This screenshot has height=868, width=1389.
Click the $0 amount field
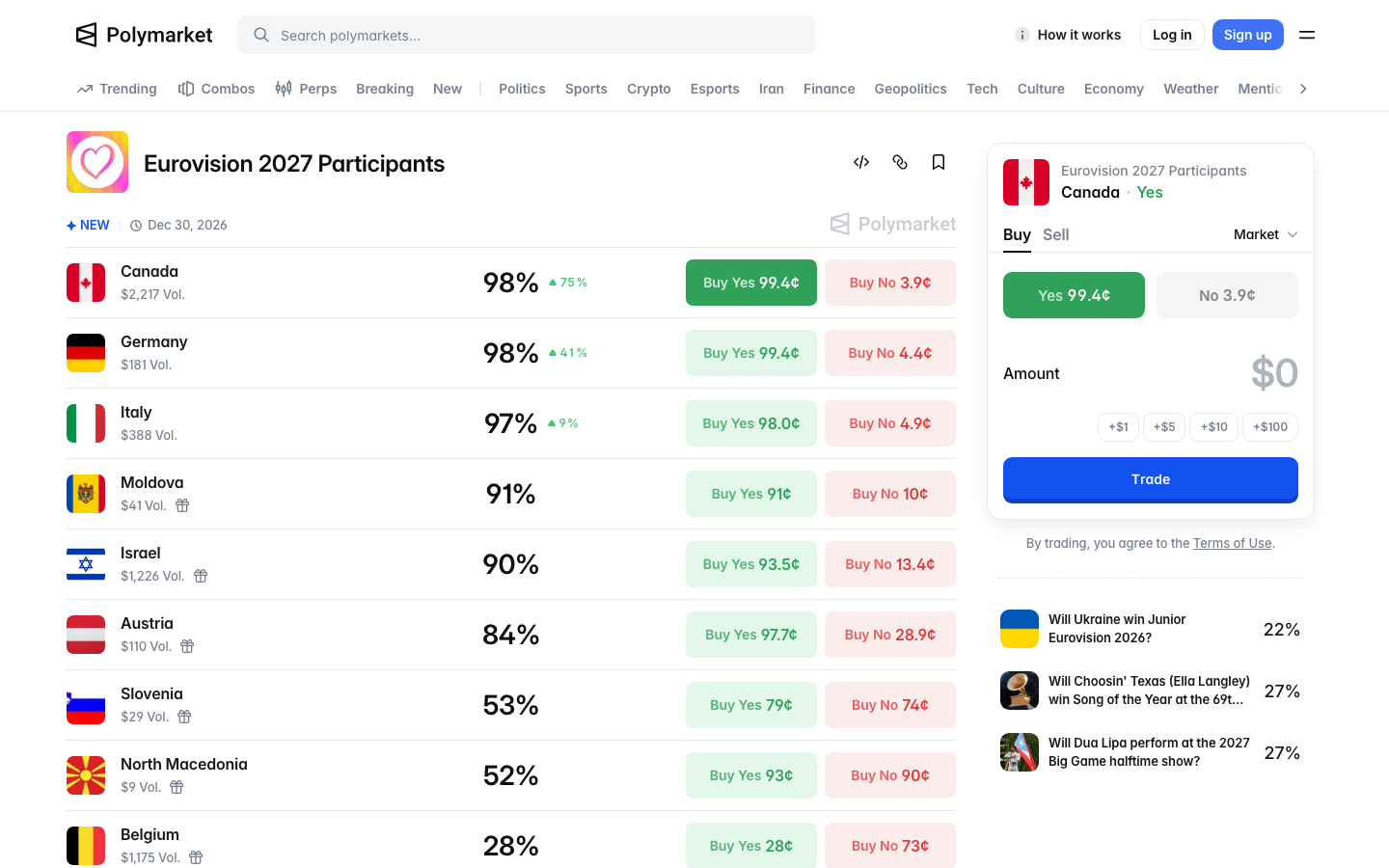coord(1273,373)
